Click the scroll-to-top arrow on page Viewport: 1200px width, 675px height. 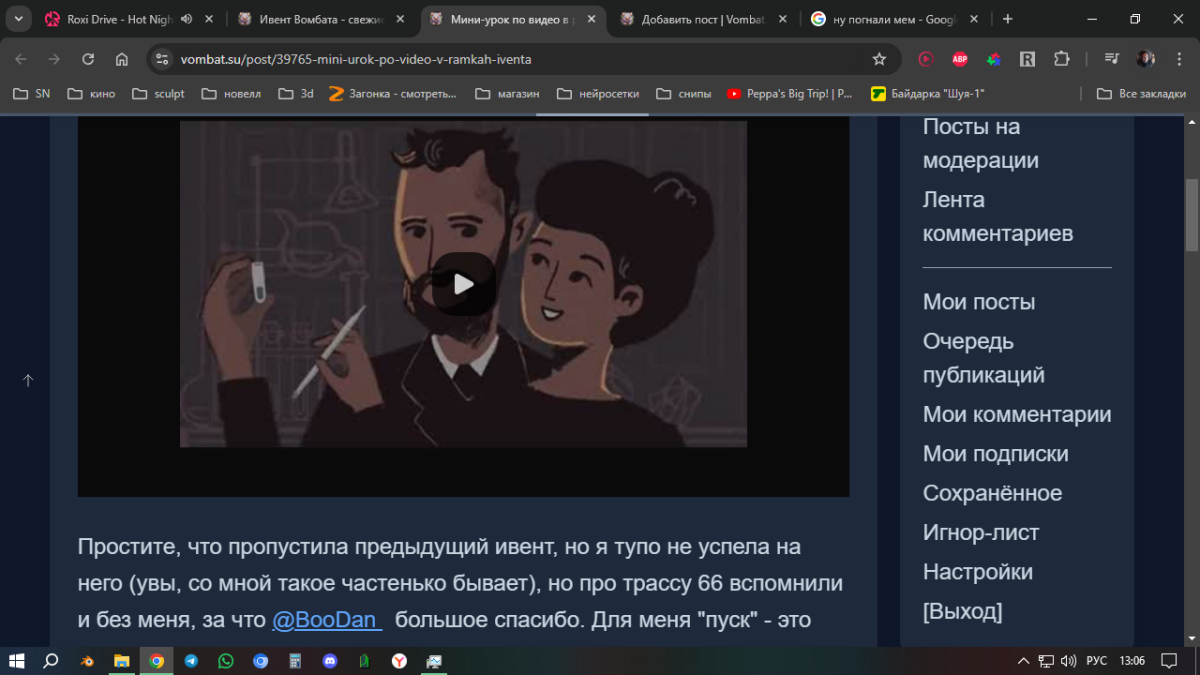click(x=28, y=380)
